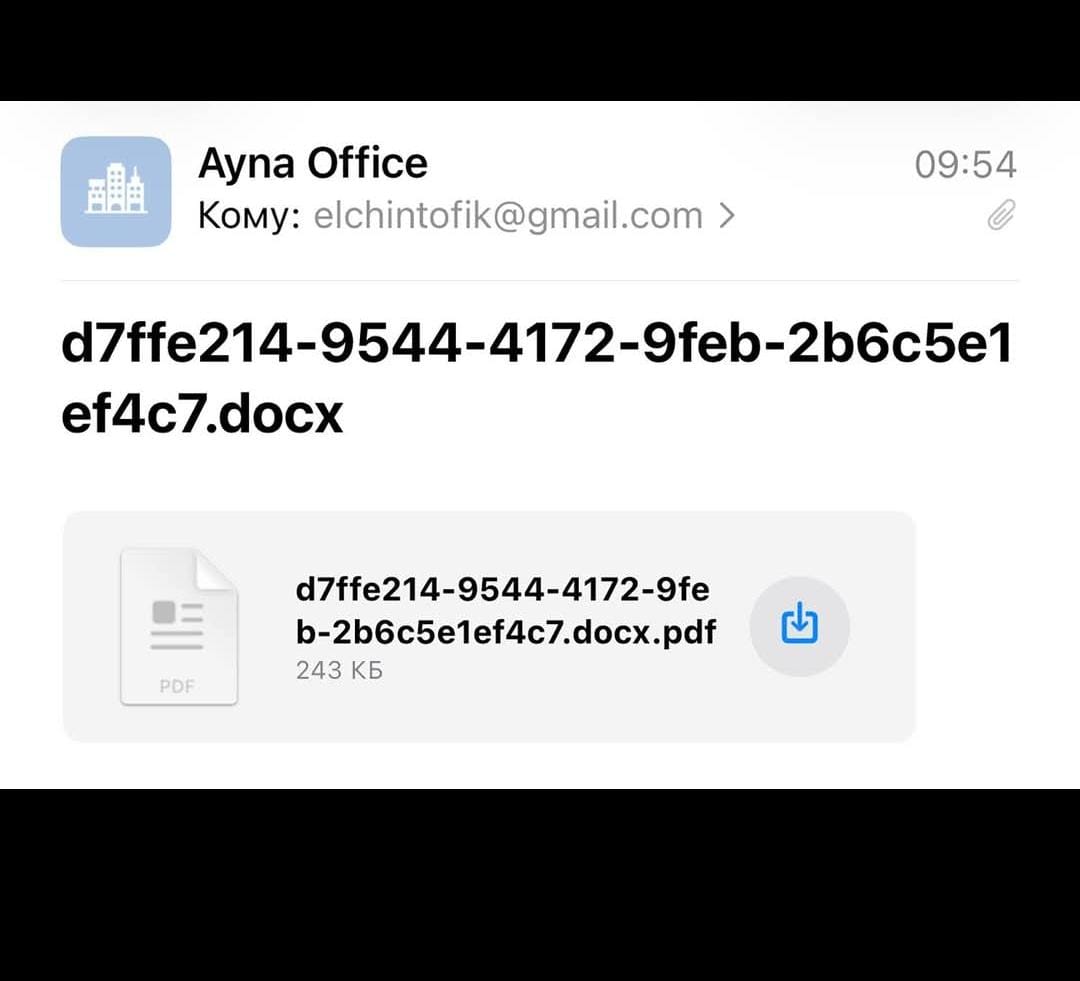Tap the subject's second line "ef4c7.docx"
1080x981 pixels.
202,413
